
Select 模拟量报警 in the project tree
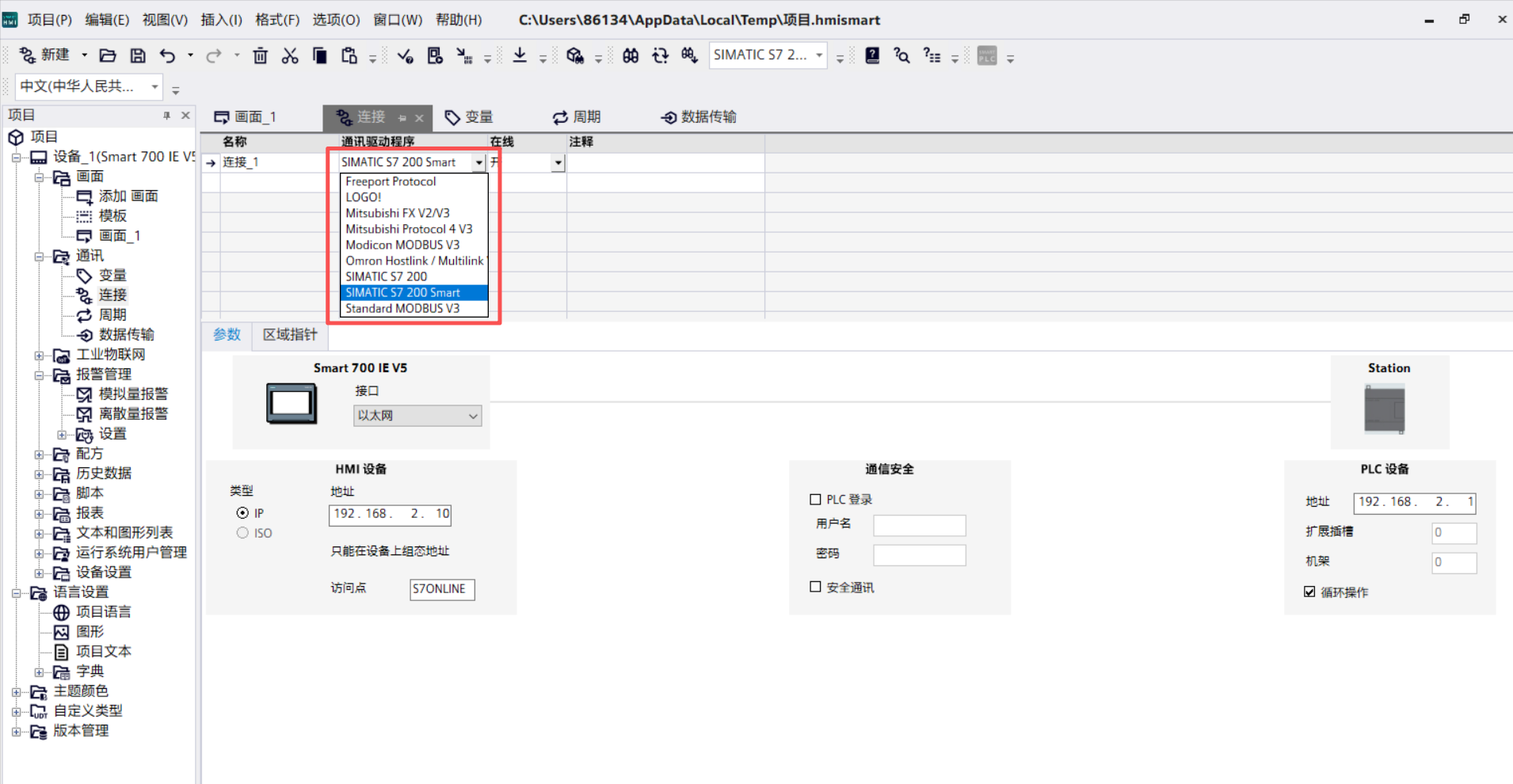click(x=133, y=394)
